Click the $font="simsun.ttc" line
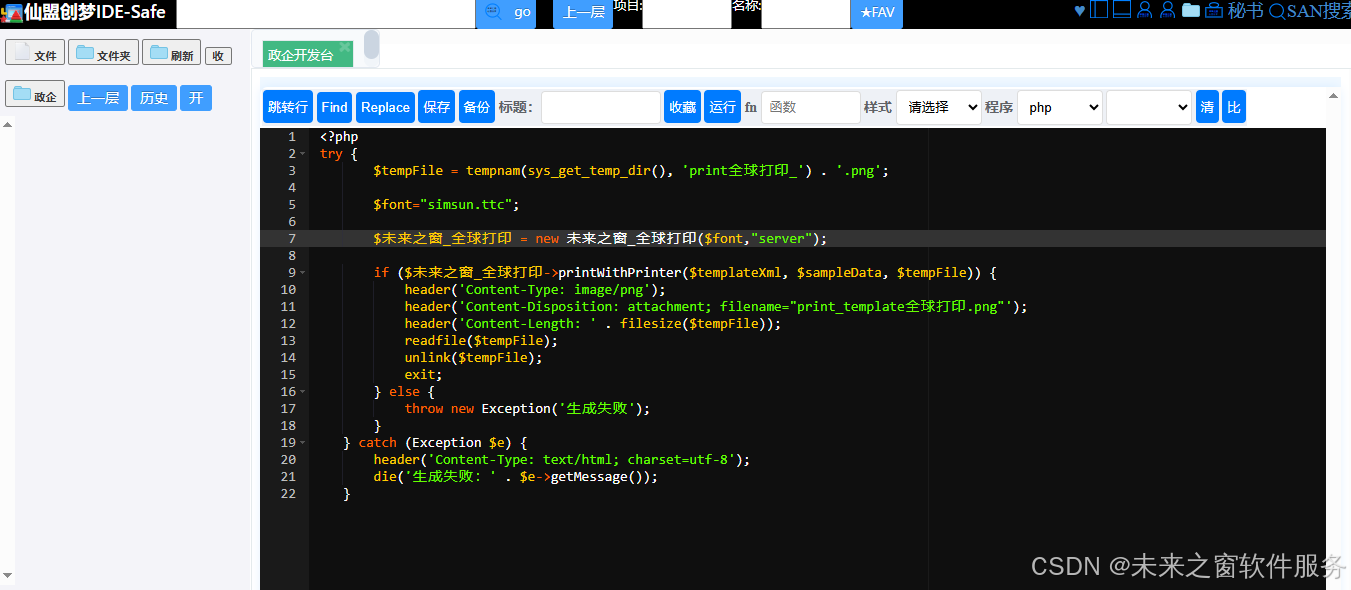This screenshot has height=590, width=1351. point(446,205)
